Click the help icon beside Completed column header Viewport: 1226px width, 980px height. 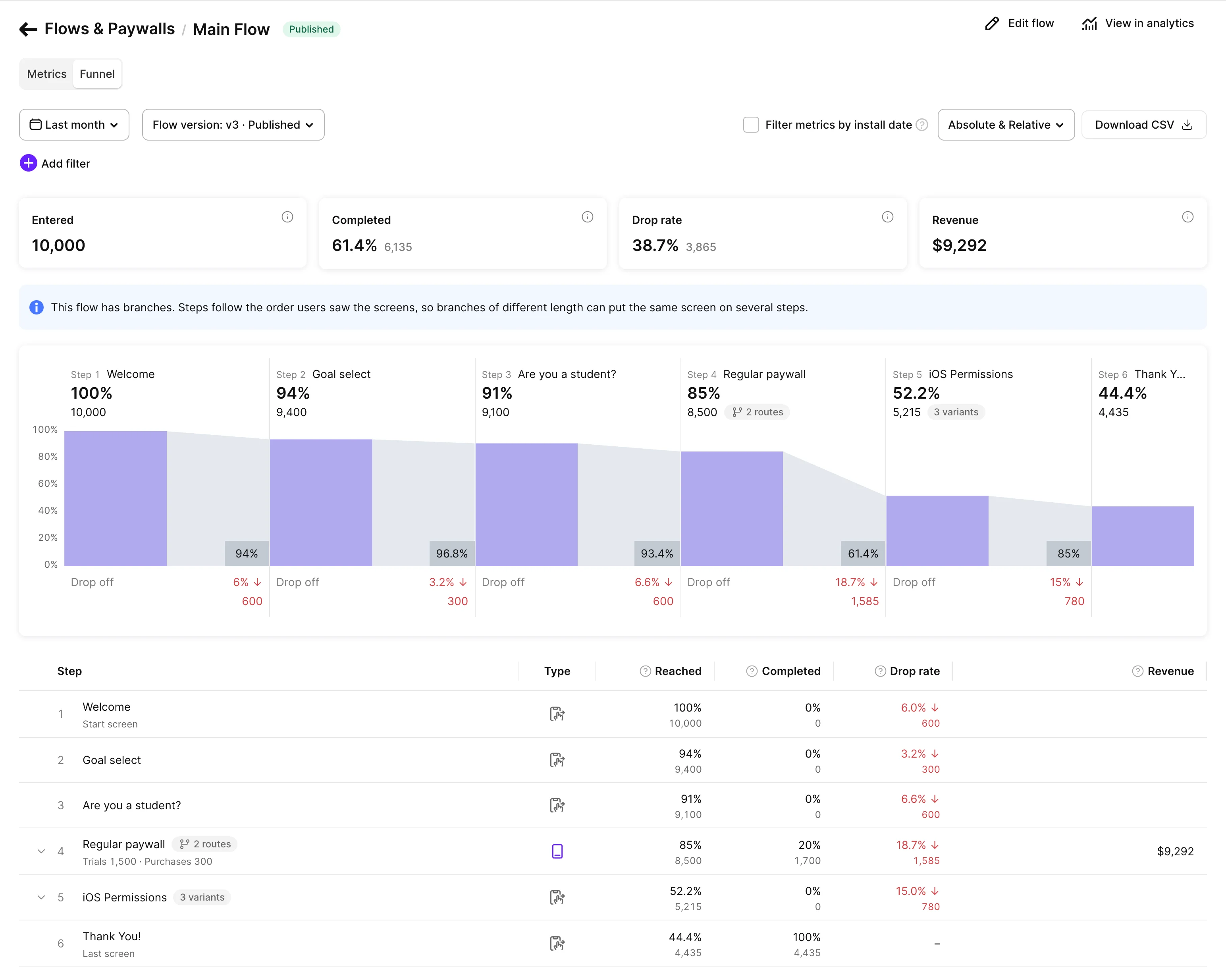click(752, 671)
